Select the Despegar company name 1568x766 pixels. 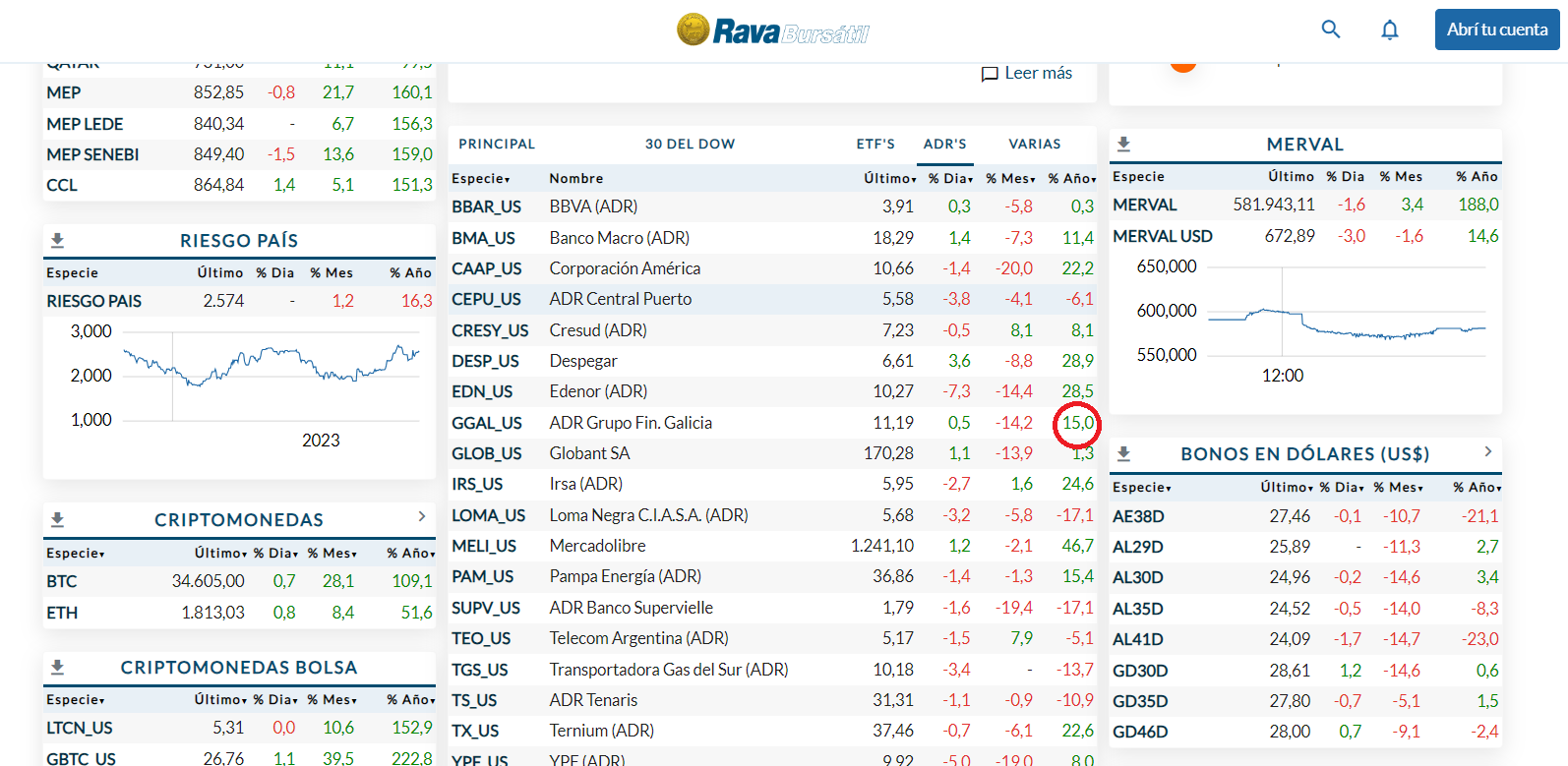[583, 361]
